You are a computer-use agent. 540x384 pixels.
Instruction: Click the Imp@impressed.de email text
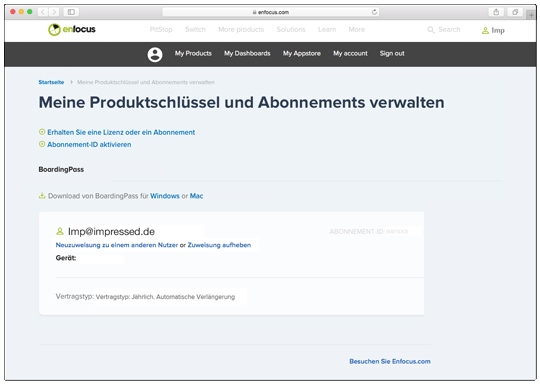click(111, 231)
